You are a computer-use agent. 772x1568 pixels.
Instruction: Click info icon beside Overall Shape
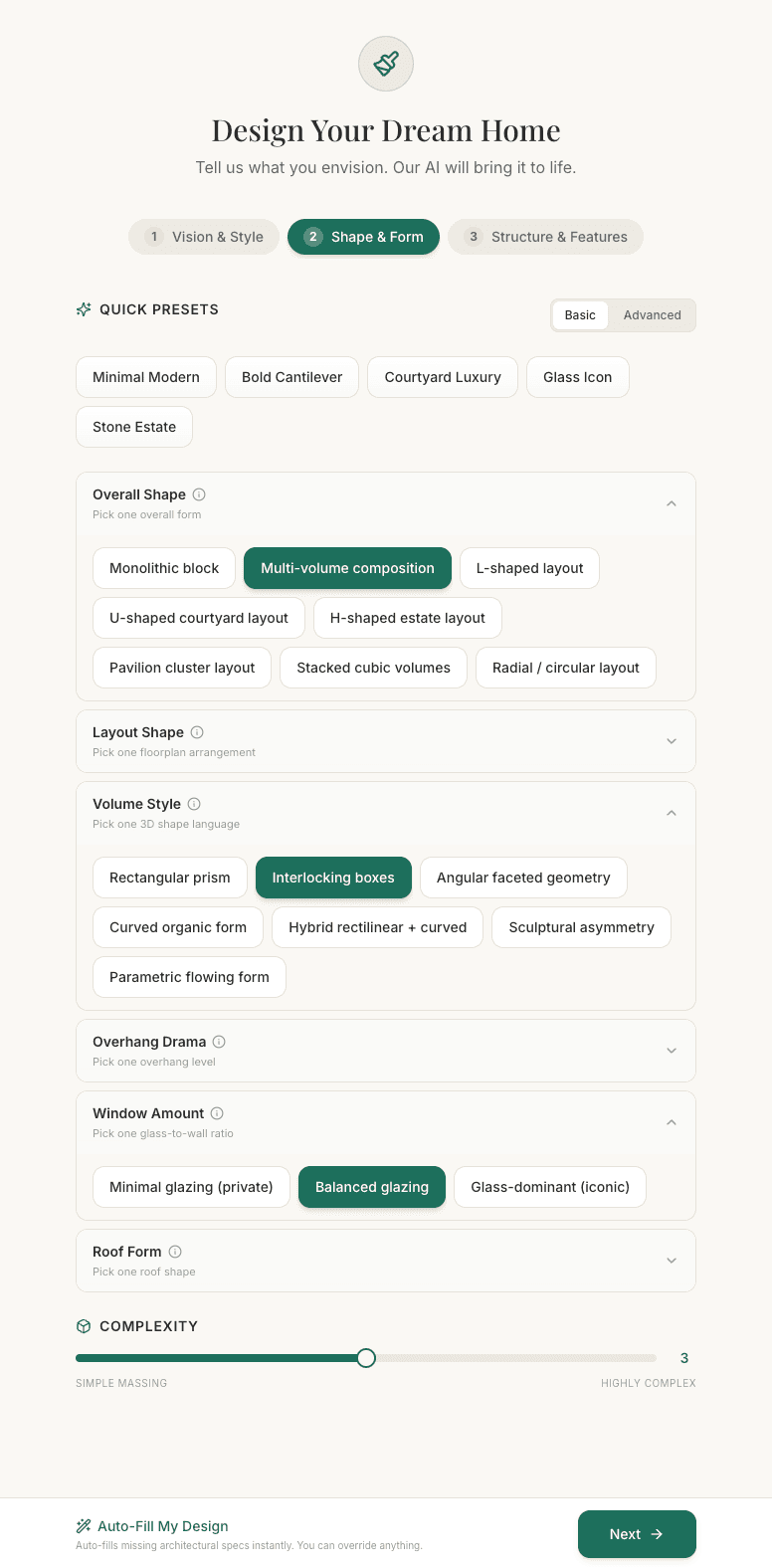coord(199,494)
